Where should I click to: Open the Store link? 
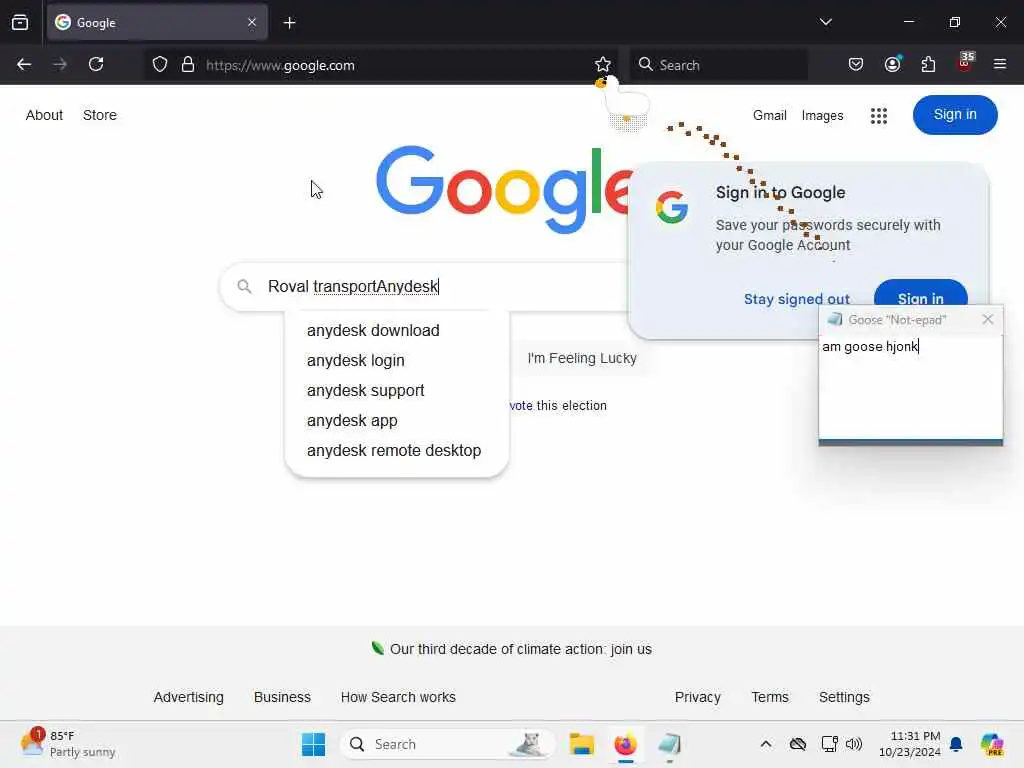coord(100,115)
